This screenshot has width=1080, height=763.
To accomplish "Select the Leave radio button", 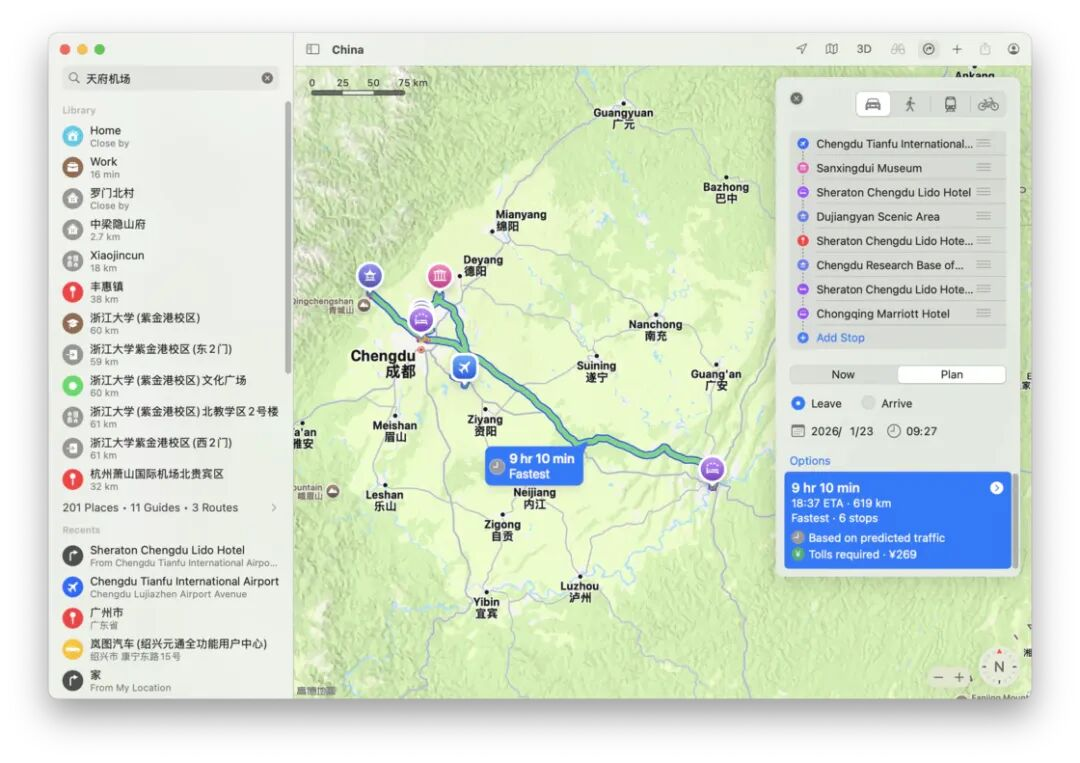I will point(798,403).
